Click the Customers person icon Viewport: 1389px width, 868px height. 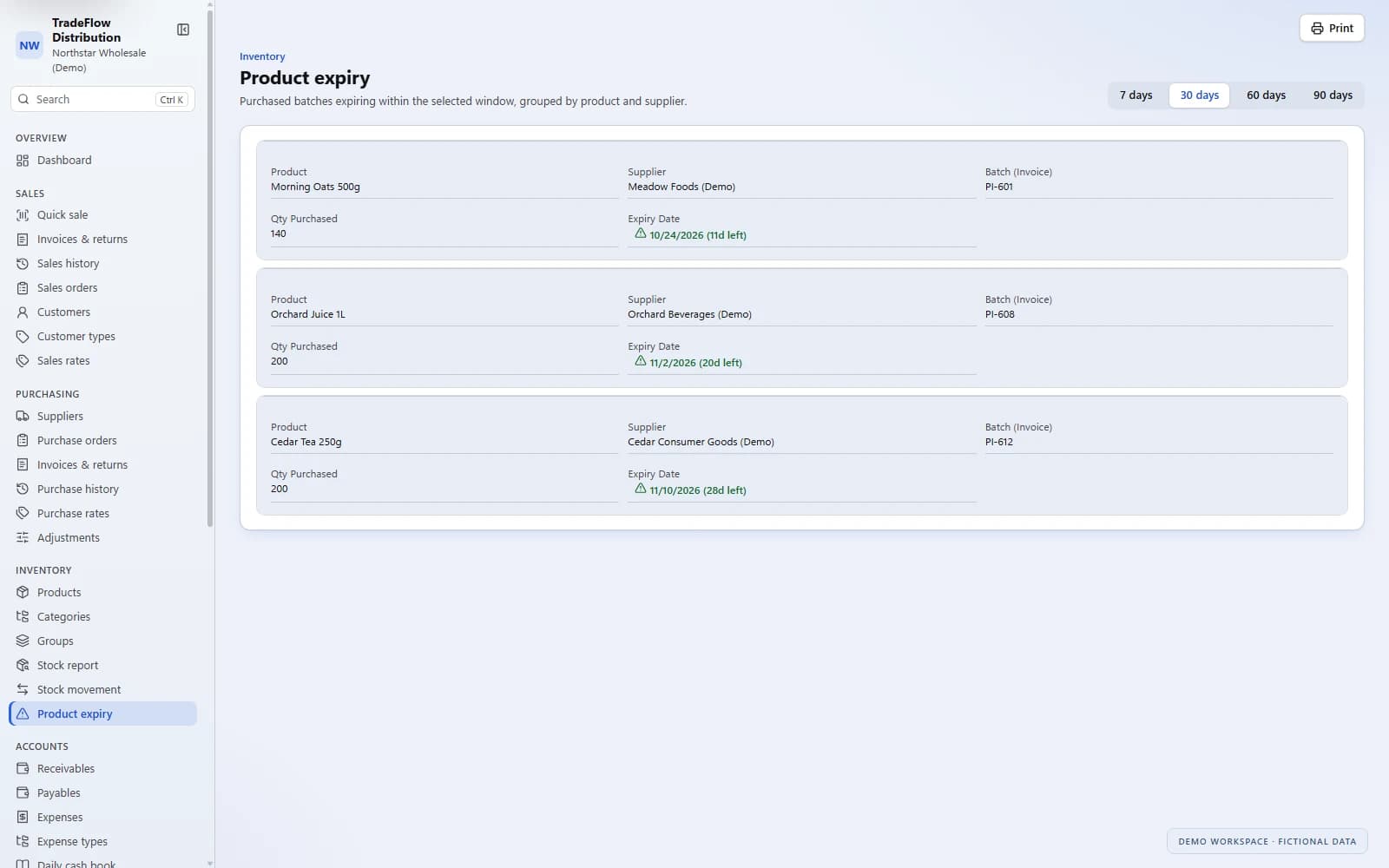coord(23,312)
